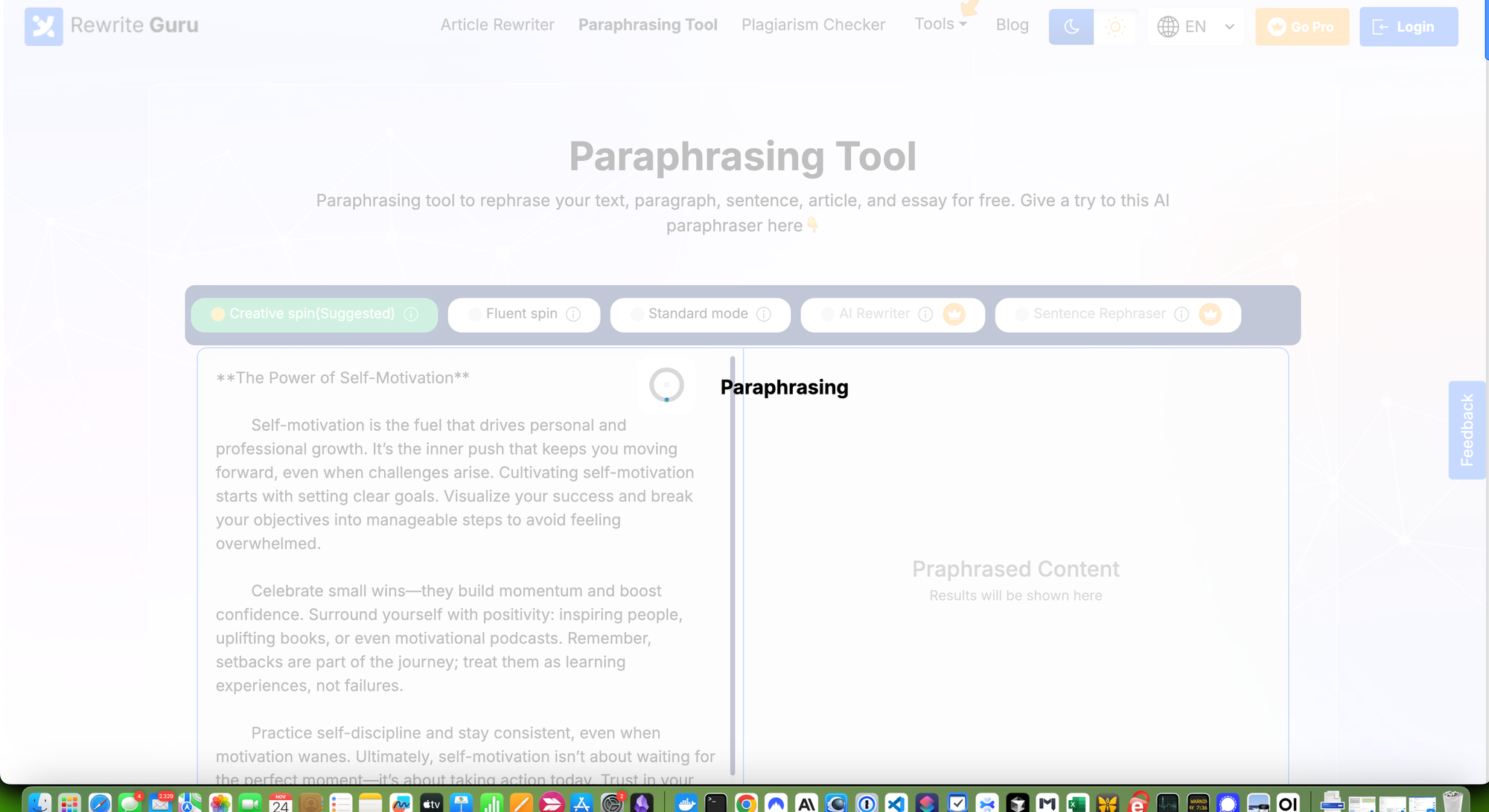Open the Article Rewriter page
1489x812 pixels.
[x=497, y=25]
